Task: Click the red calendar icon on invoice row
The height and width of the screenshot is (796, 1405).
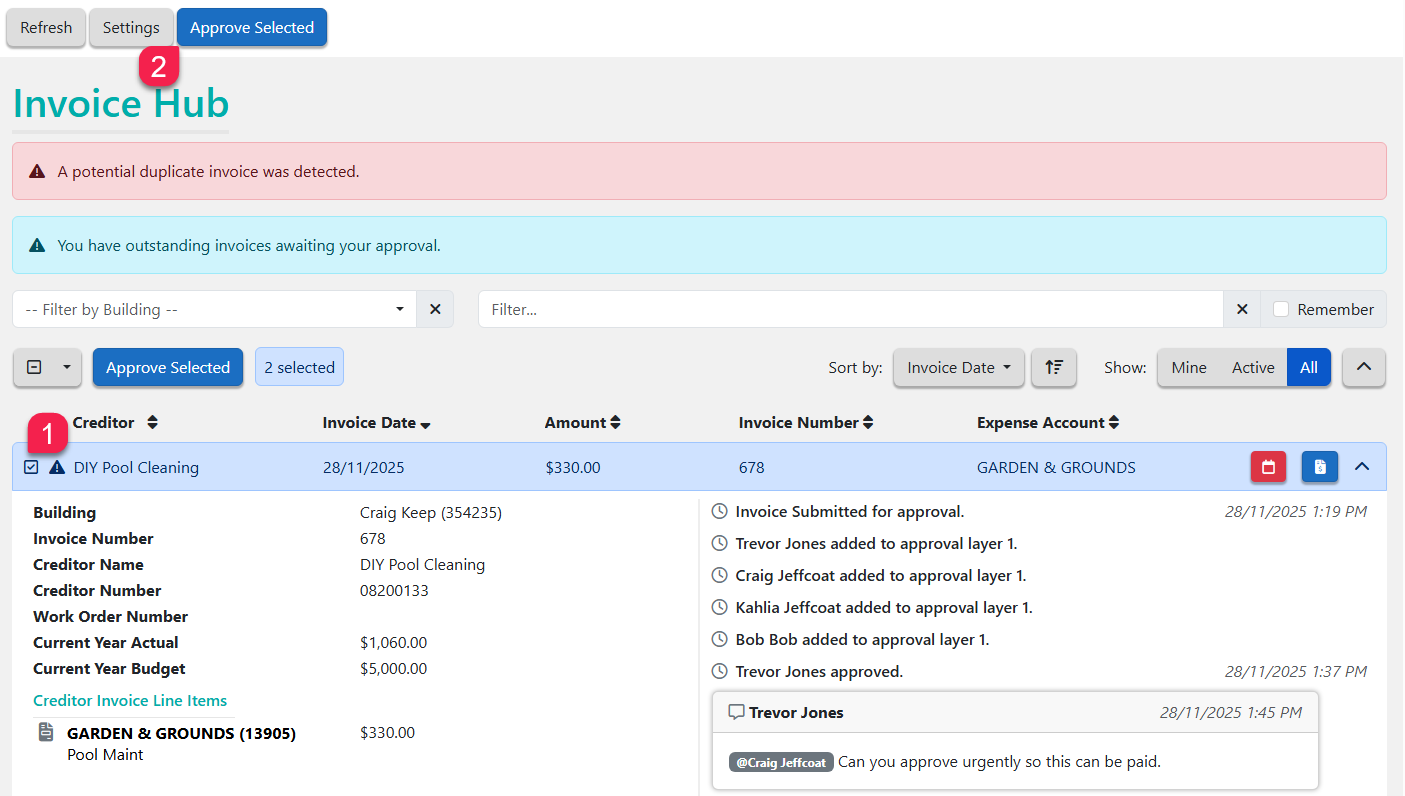Action: tap(1268, 467)
